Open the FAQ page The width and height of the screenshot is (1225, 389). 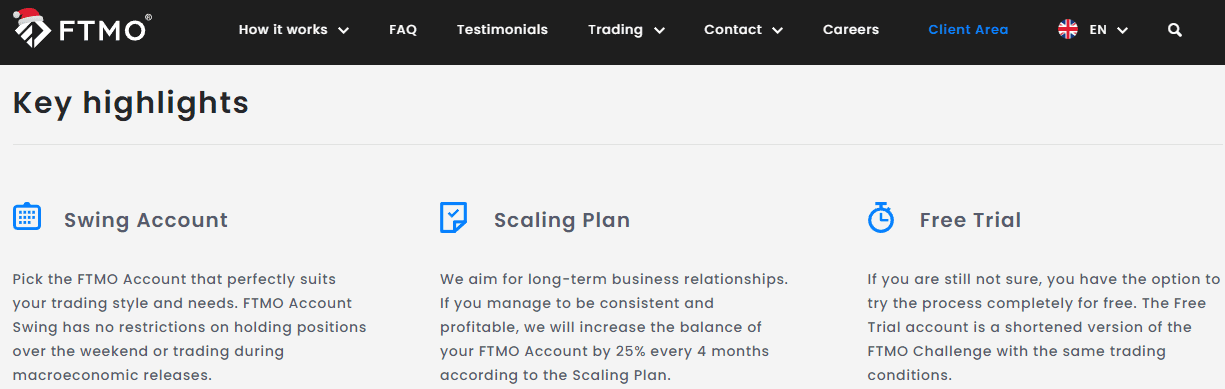tap(403, 30)
